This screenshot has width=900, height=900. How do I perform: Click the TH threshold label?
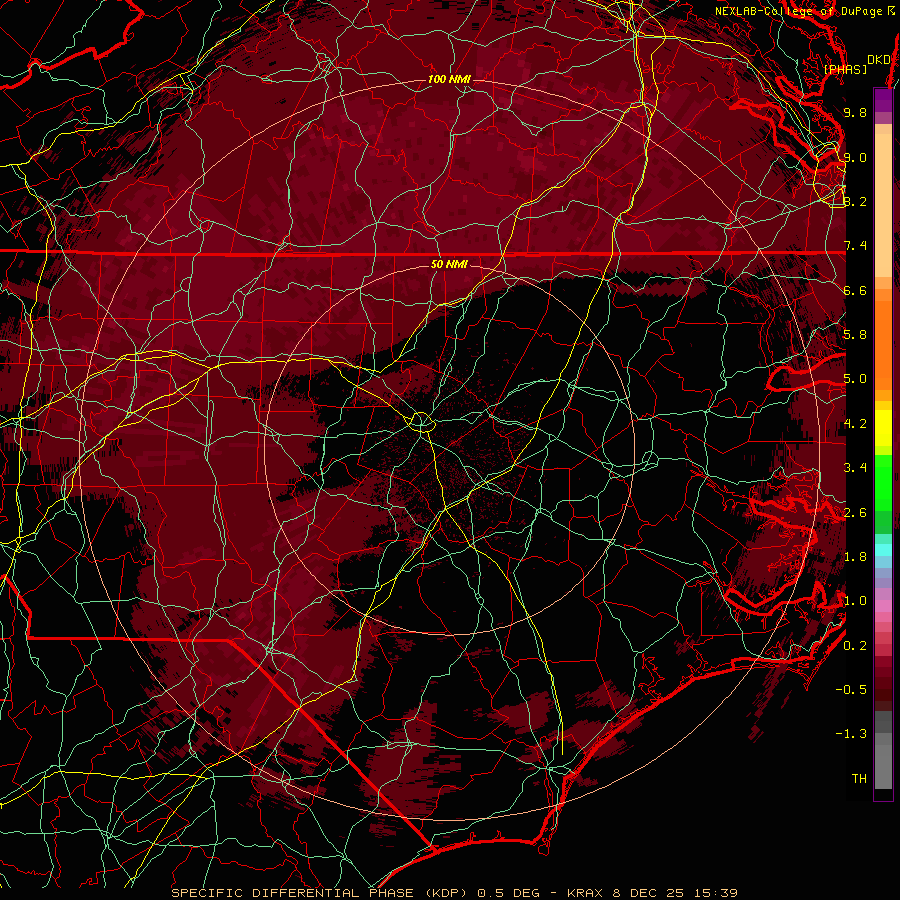[x=859, y=779]
